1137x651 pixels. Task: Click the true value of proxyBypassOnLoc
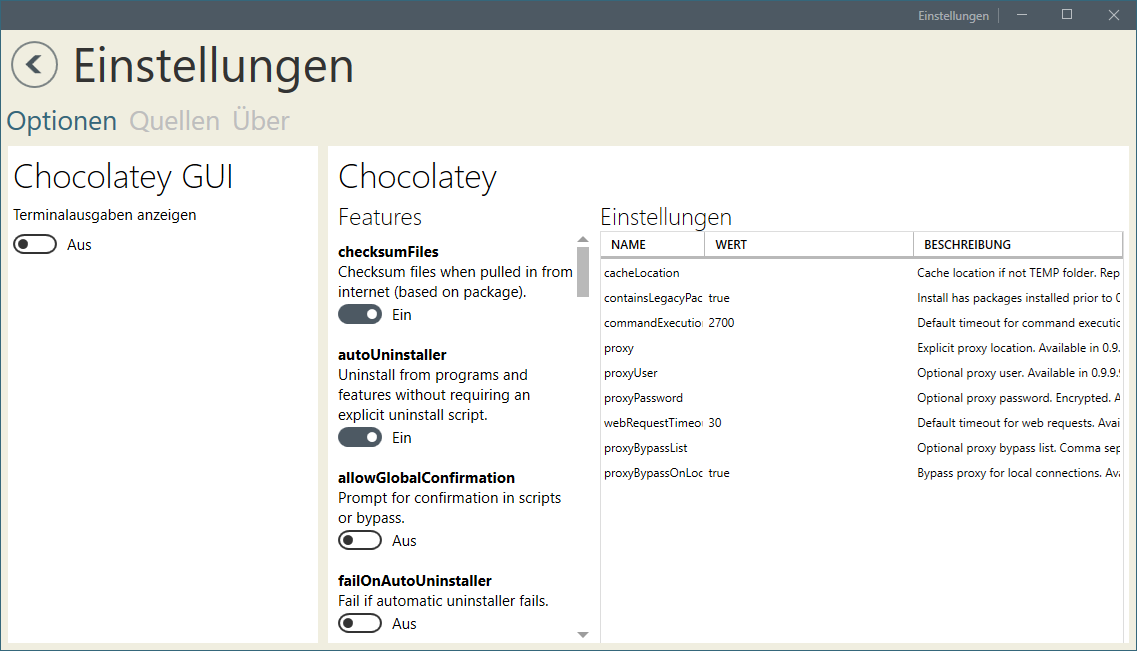tap(719, 473)
